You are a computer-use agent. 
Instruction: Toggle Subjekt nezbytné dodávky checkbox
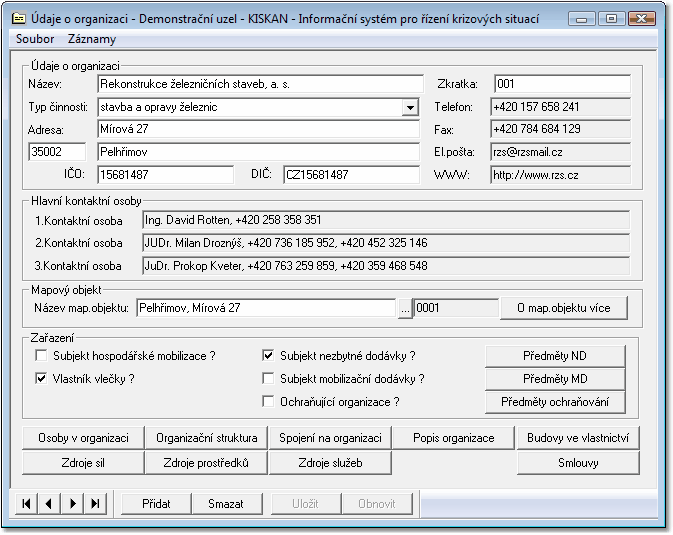point(268,356)
